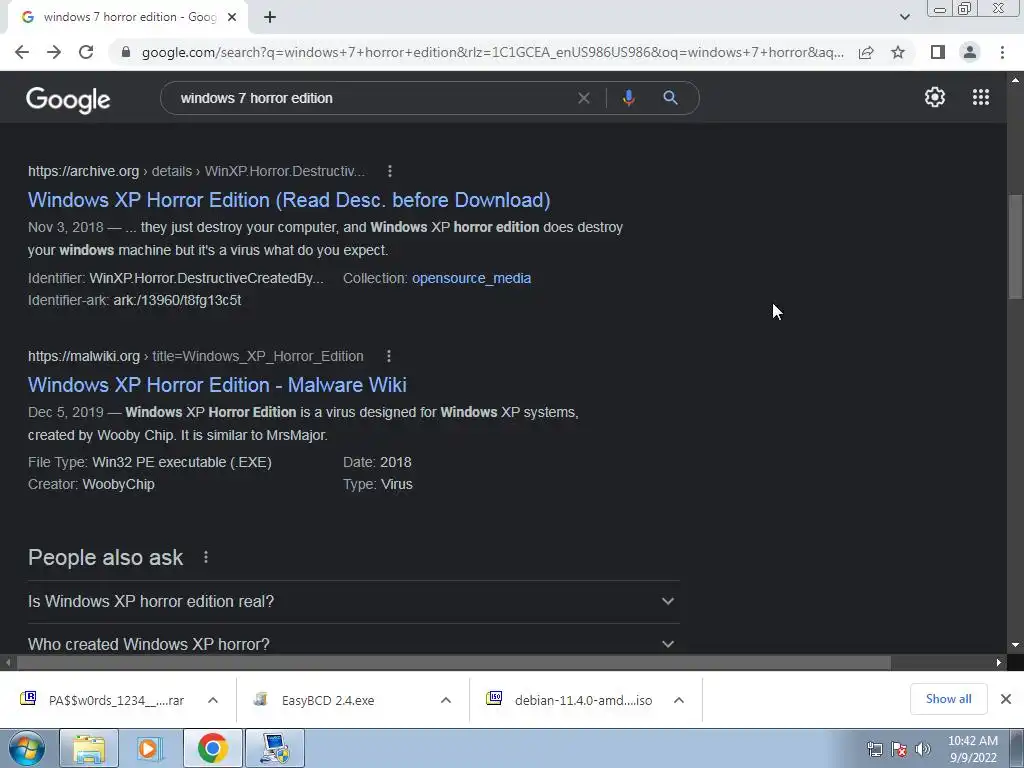Submit the search with the magnifier icon
Screen dimensions: 1024x768
pyautogui.click(x=670, y=98)
